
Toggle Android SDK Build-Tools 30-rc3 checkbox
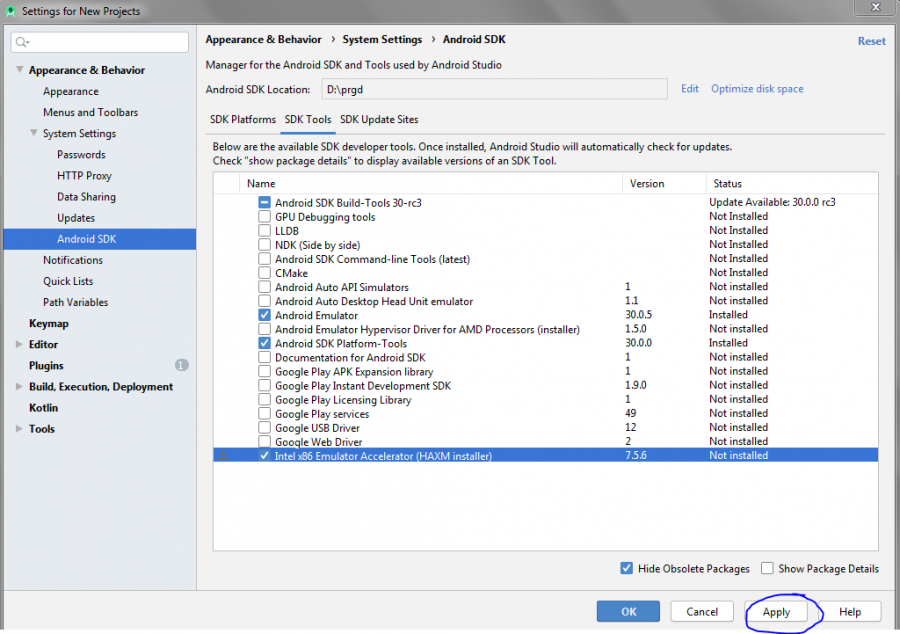pos(264,203)
